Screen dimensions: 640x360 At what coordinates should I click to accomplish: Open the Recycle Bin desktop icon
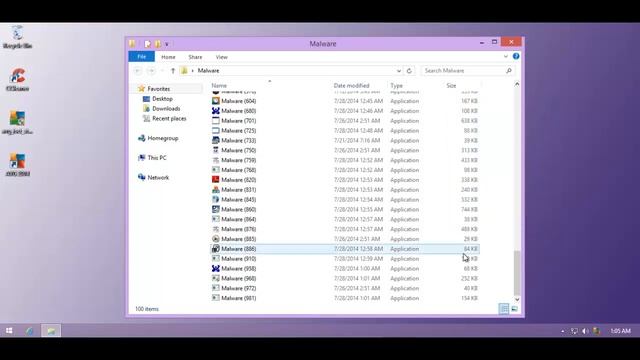(17, 37)
